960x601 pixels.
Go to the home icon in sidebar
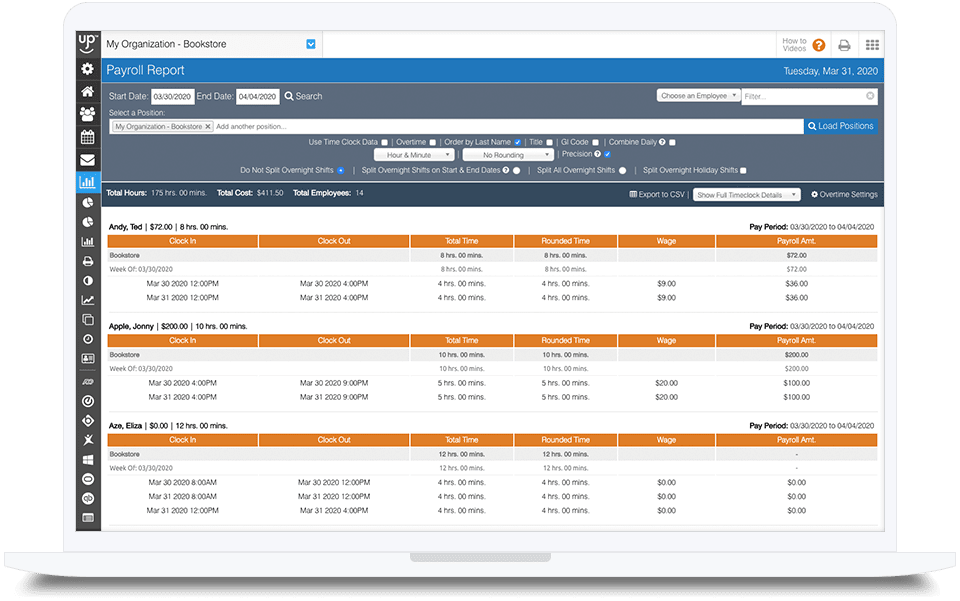88,91
